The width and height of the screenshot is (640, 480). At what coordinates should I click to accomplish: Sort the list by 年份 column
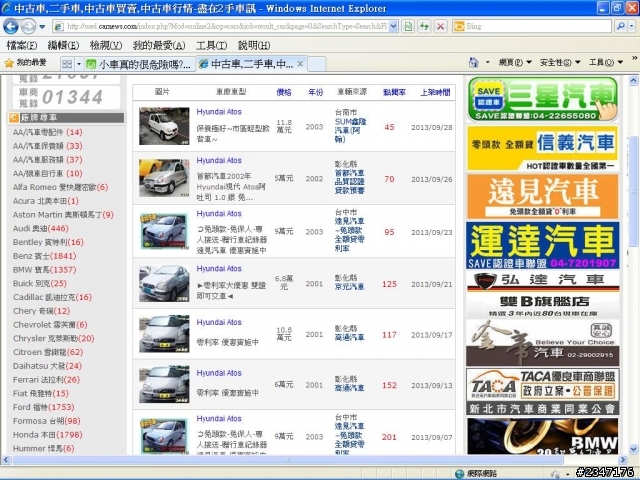(316, 92)
